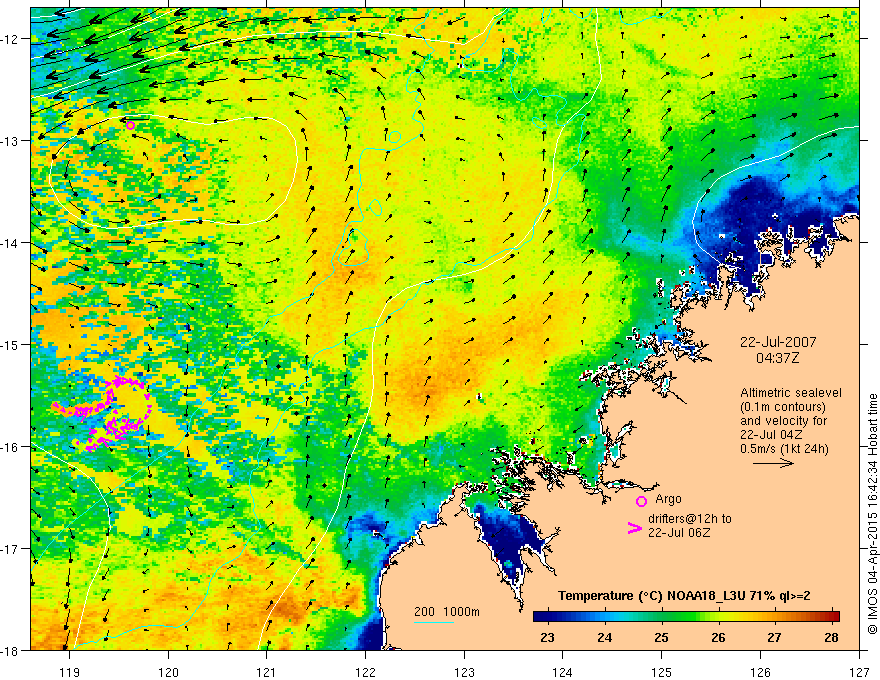Click the 28 label on color bar
880x680 pixels.
click(x=831, y=637)
